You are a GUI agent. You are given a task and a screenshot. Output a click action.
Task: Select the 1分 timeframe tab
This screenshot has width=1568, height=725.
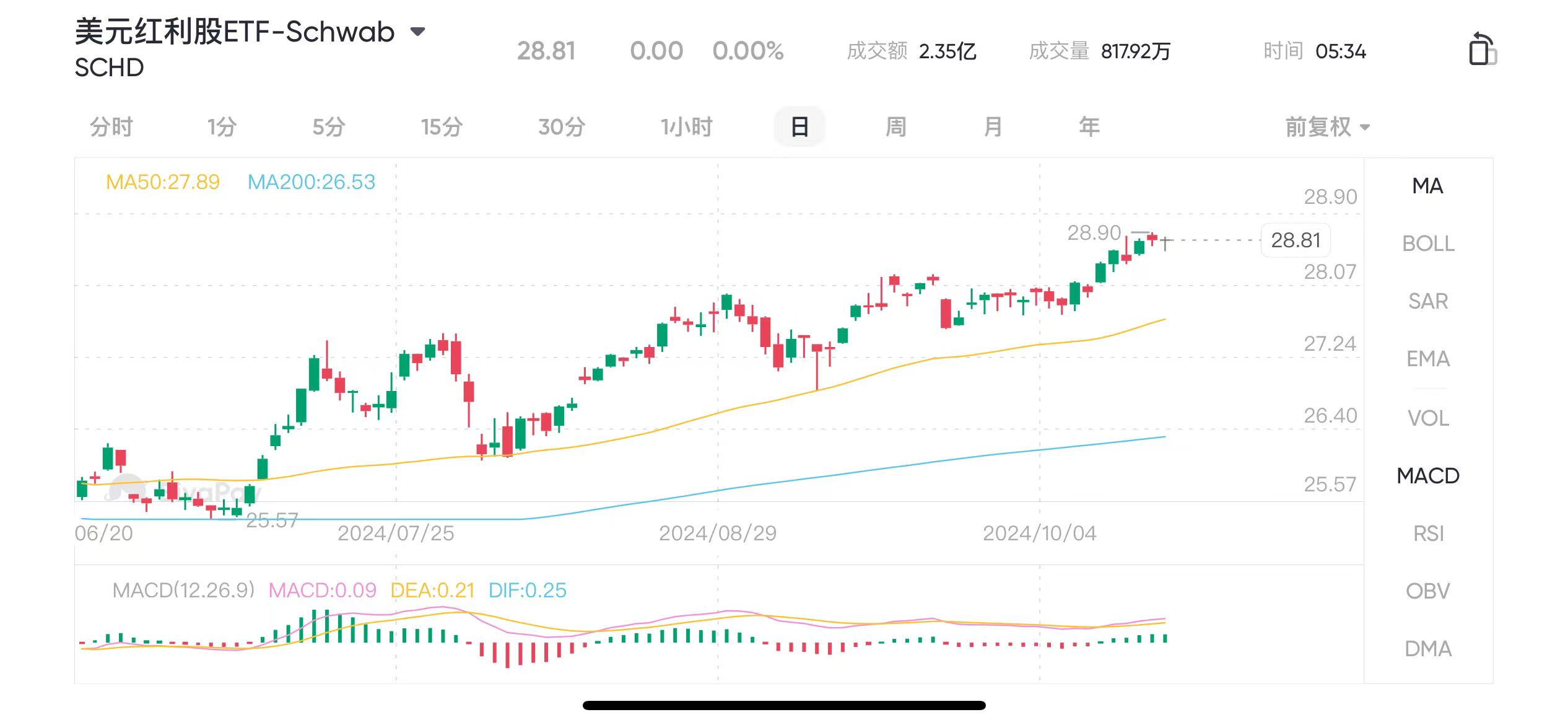(x=222, y=127)
